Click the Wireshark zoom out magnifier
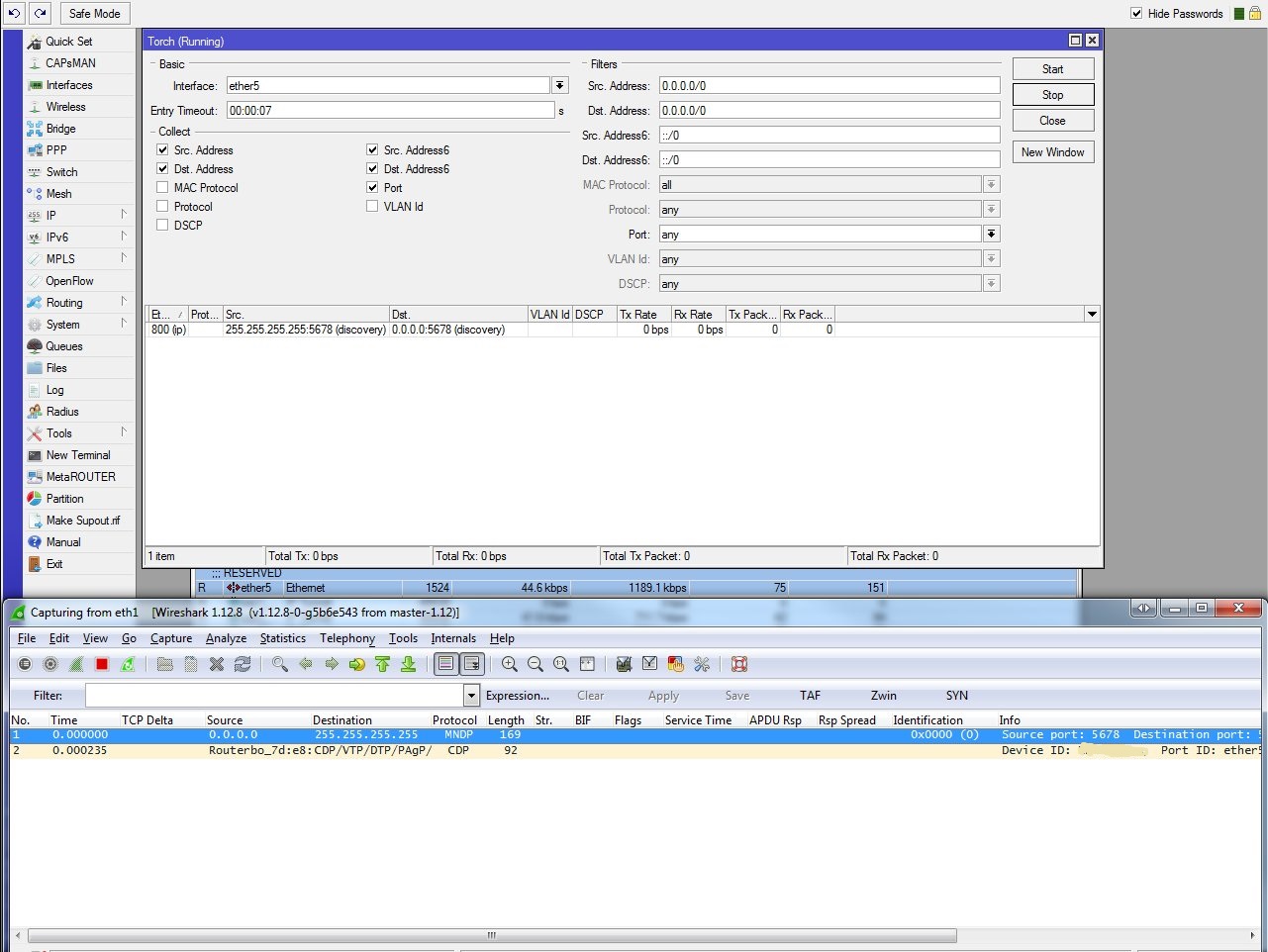Screen dimensions: 1268x952 535,664
